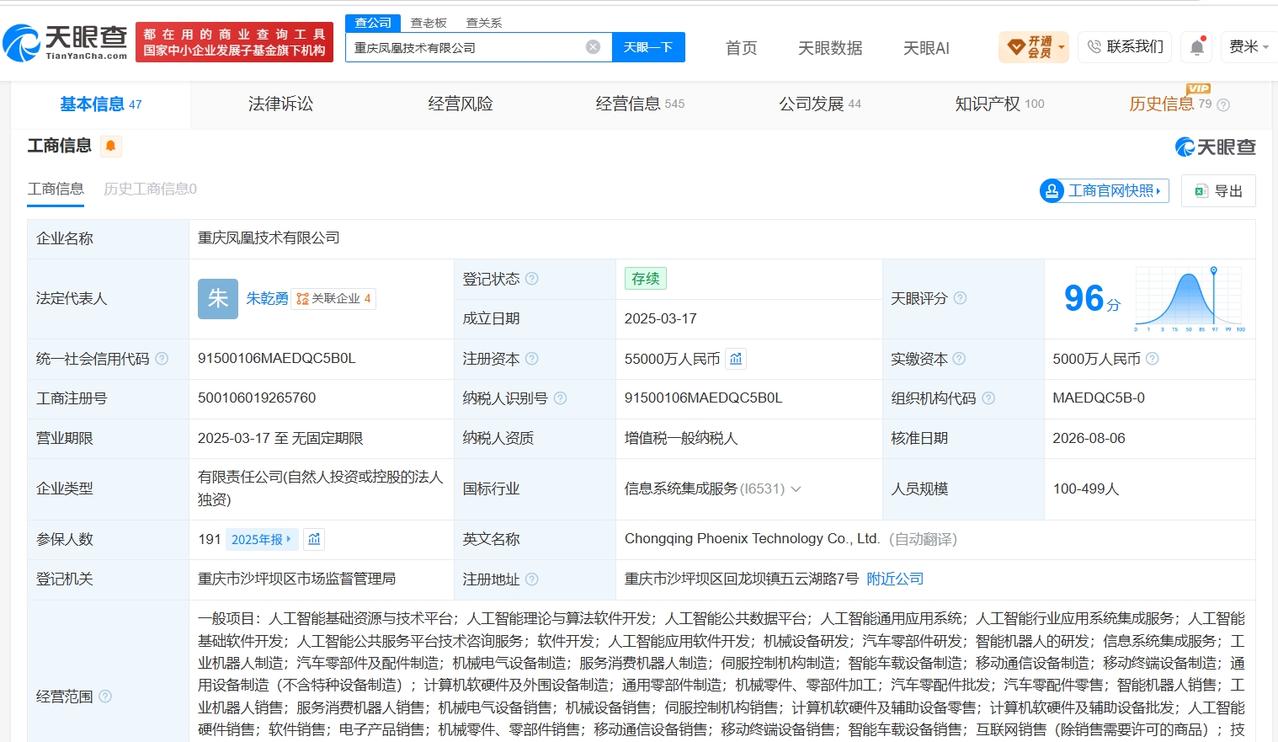Image resolution: width=1278 pixels, height=742 pixels.
Task: Switch to the 经营信息 tab
Action: [x=640, y=104]
